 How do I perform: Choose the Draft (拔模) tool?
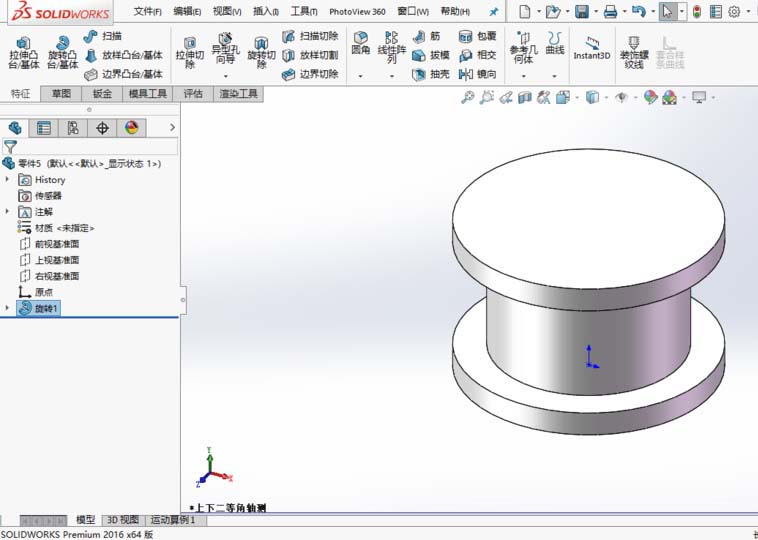pos(431,55)
